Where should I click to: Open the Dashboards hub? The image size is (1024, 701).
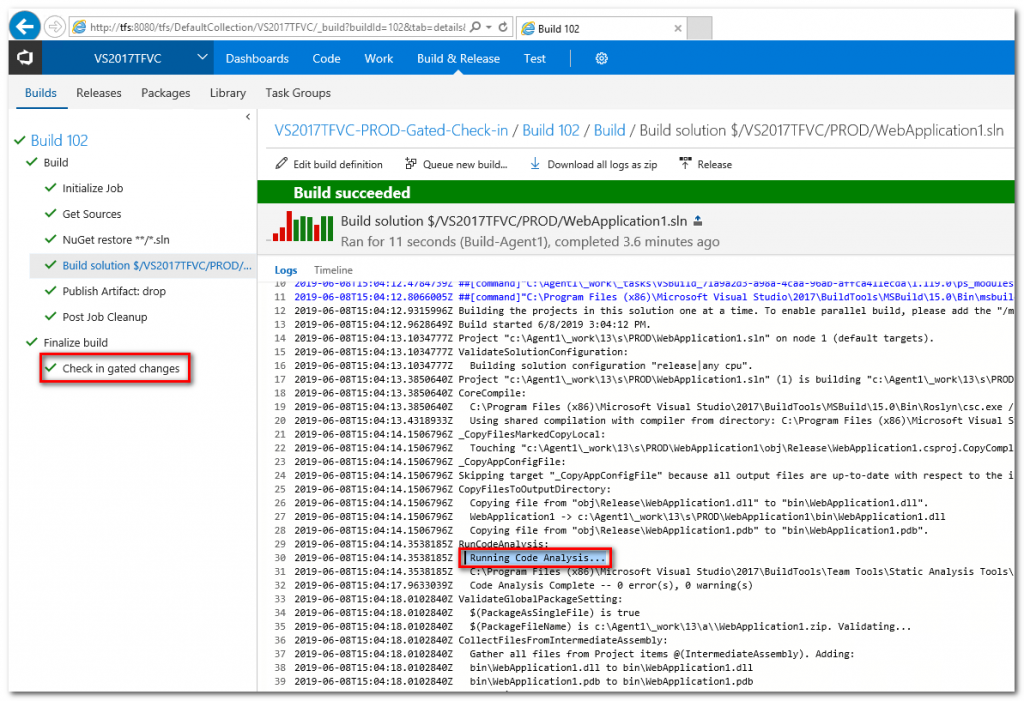point(257,58)
